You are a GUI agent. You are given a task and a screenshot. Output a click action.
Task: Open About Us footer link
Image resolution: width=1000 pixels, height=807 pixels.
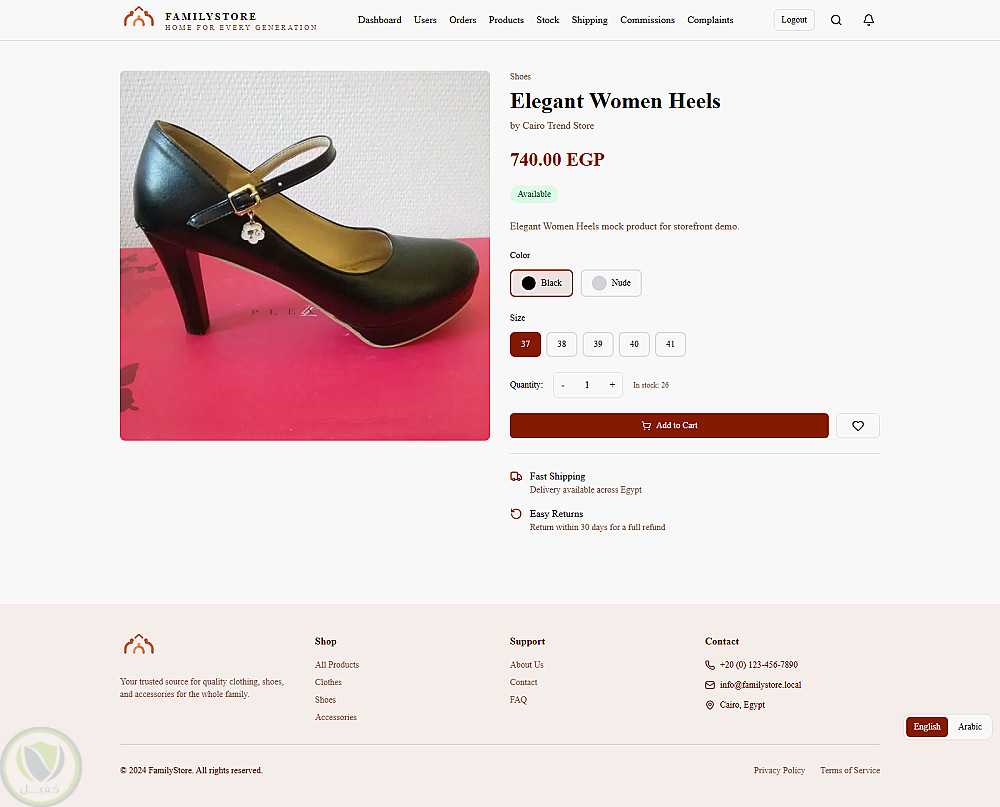[x=526, y=665]
